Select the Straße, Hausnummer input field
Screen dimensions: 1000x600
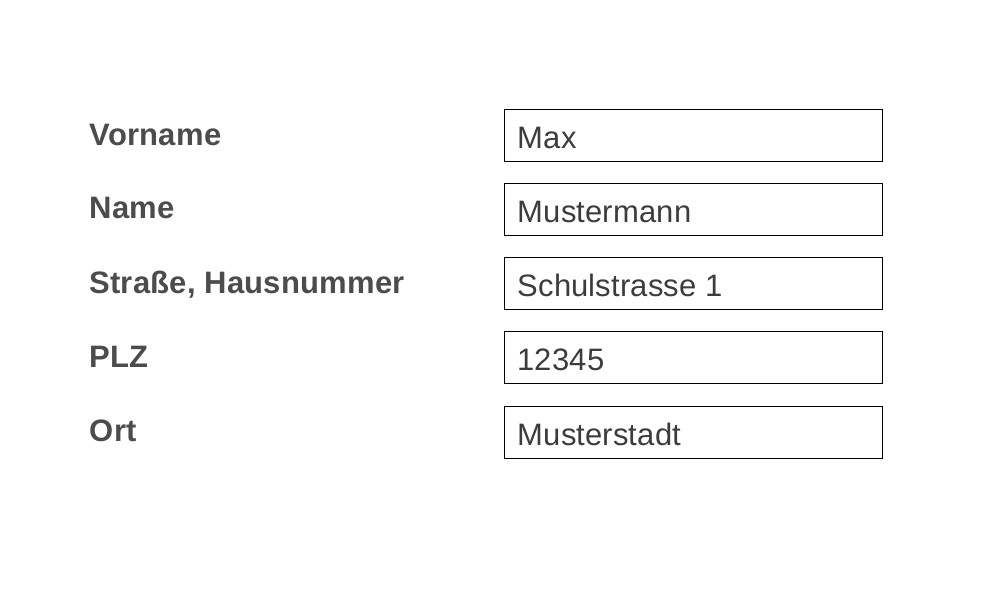coord(693,283)
